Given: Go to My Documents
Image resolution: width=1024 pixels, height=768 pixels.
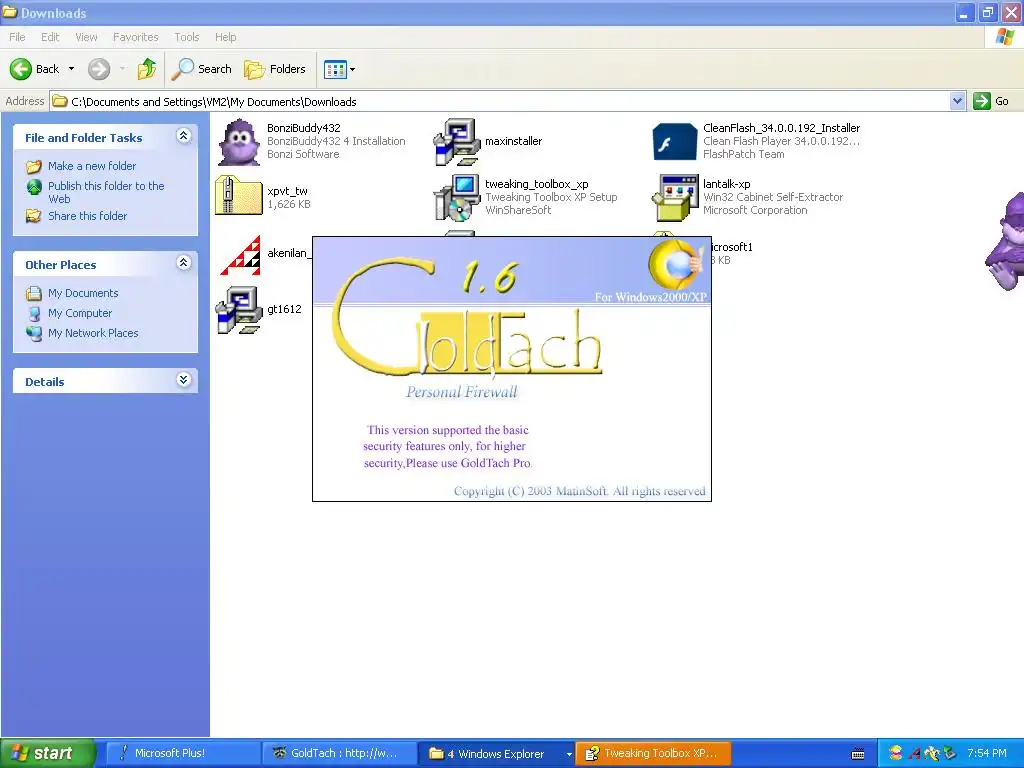Looking at the screenshot, I should [83, 293].
